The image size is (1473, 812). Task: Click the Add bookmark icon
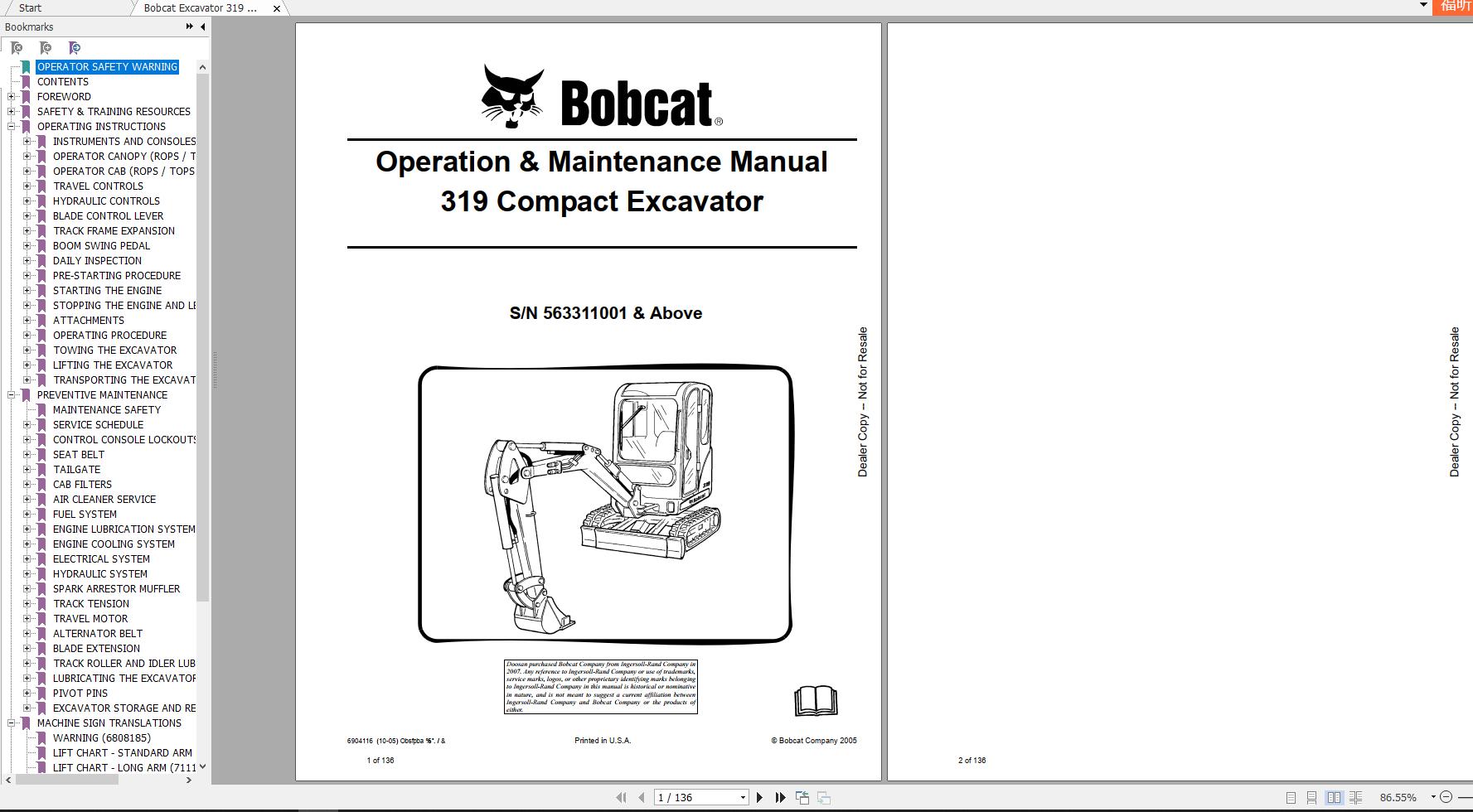46,48
